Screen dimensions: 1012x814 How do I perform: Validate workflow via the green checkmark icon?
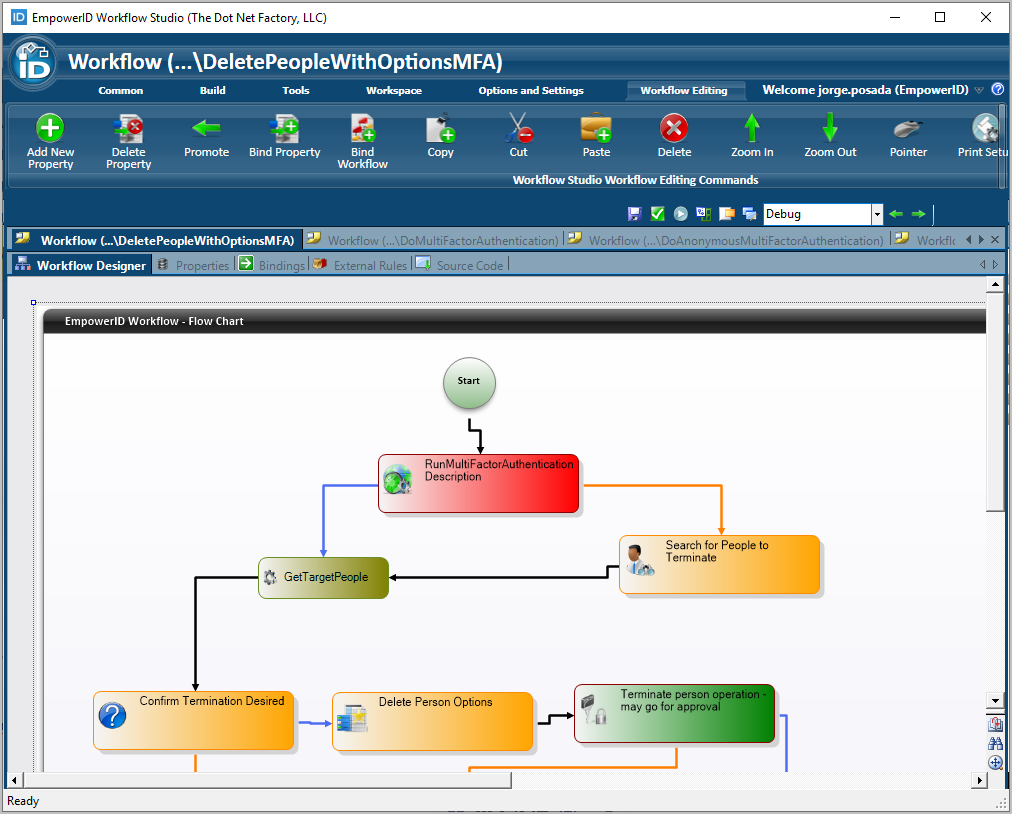(x=657, y=213)
